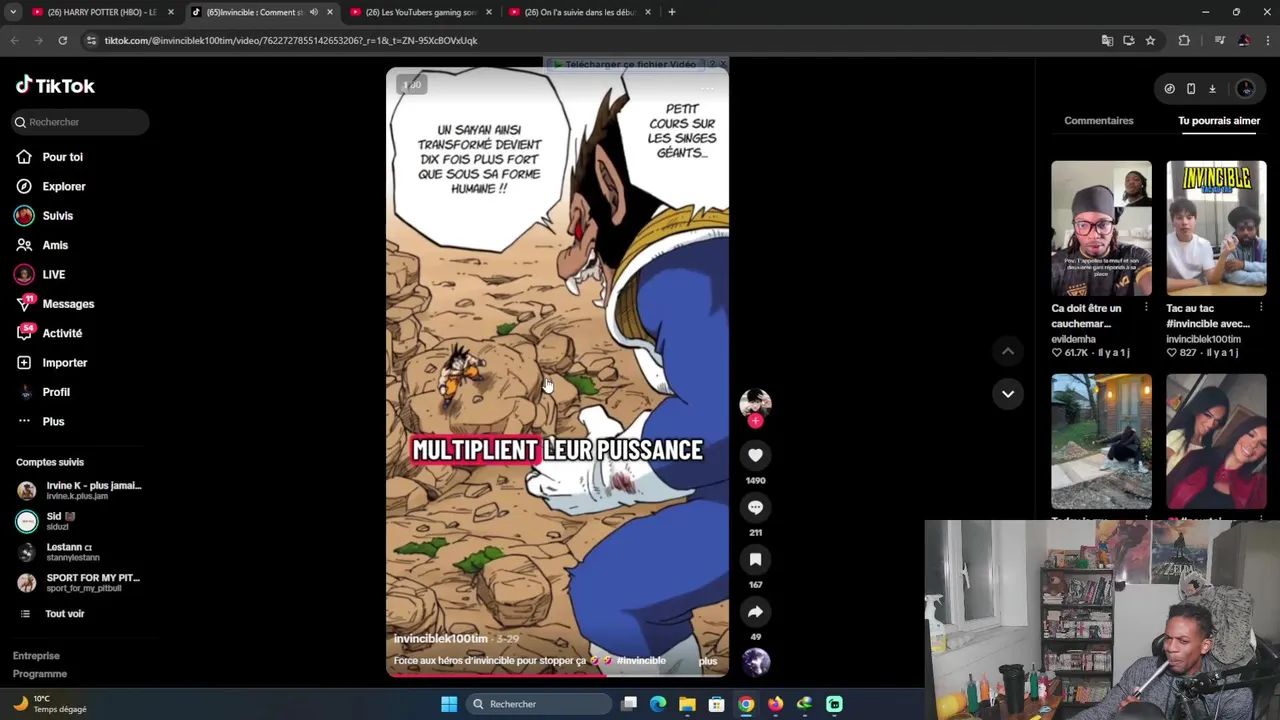
Task: Open followed account Irvine K
Action: coord(80,490)
